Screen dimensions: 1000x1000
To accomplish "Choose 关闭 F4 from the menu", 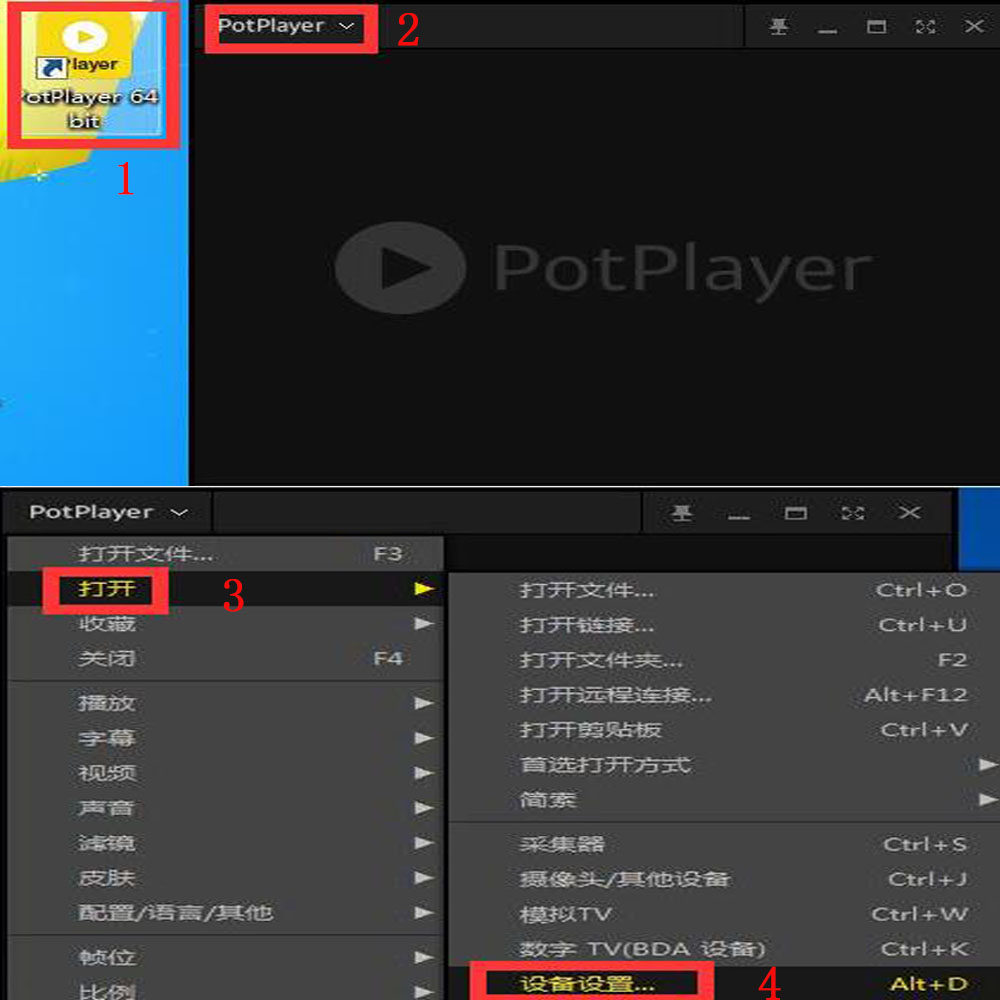I will click(x=226, y=658).
